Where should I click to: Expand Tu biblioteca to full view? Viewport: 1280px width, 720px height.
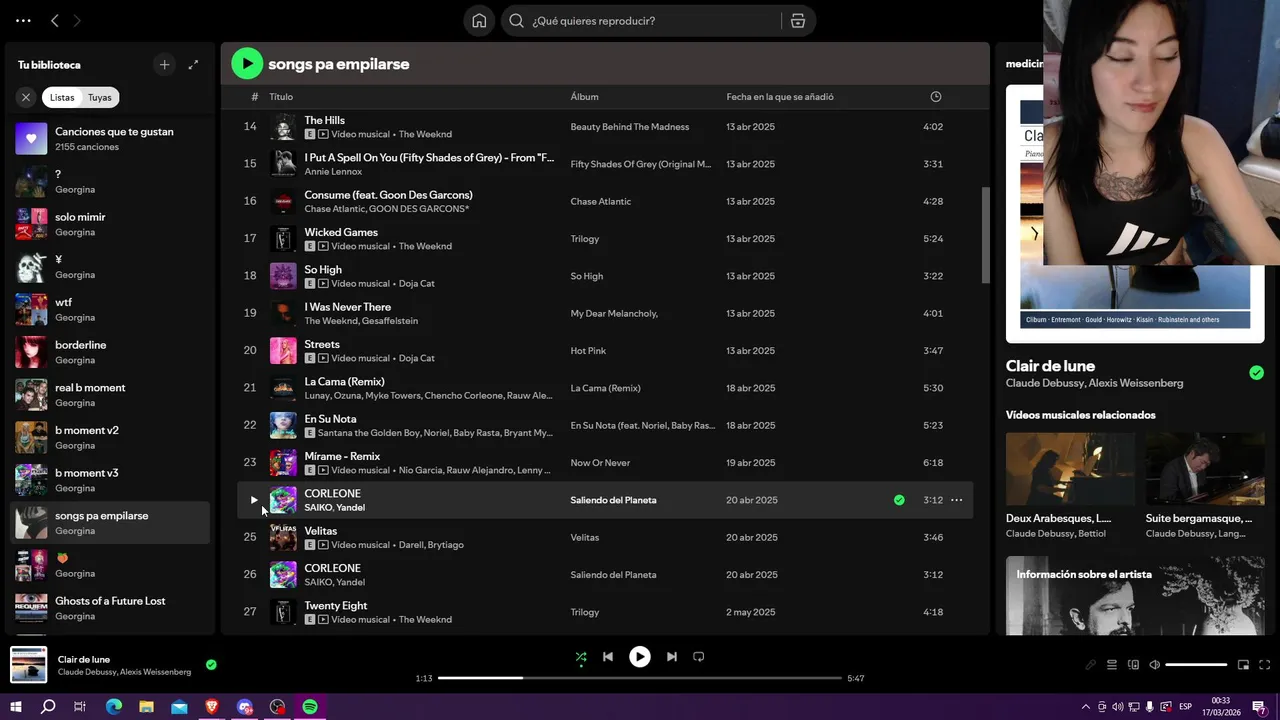pyautogui.click(x=193, y=65)
